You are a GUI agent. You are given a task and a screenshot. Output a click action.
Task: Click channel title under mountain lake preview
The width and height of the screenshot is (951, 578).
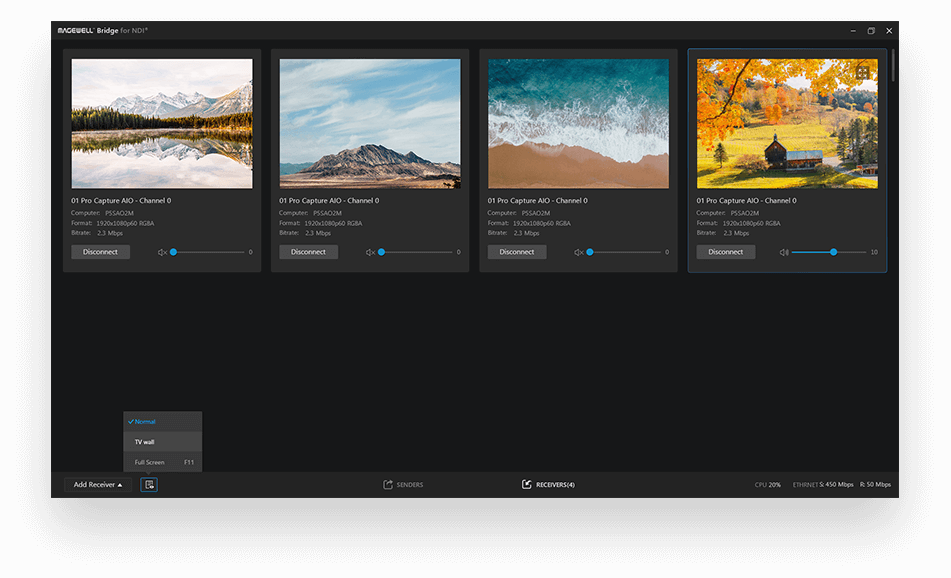pyautogui.click(x=121, y=201)
